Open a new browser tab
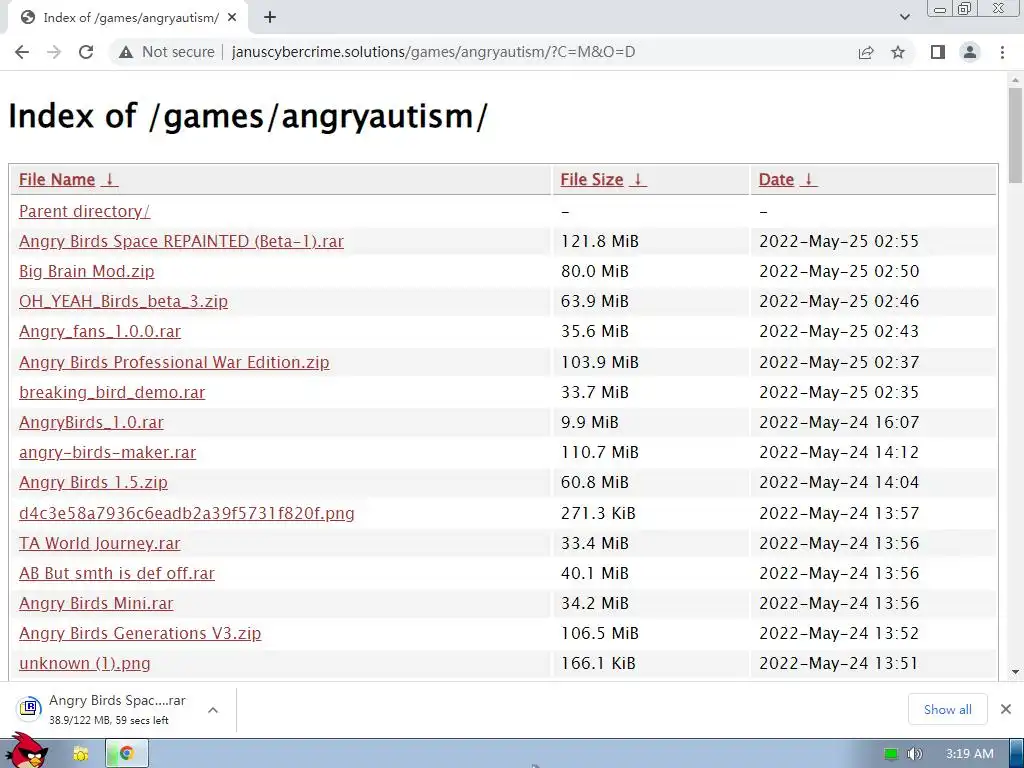The height and width of the screenshot is (768, 1024). pos(270,18)
